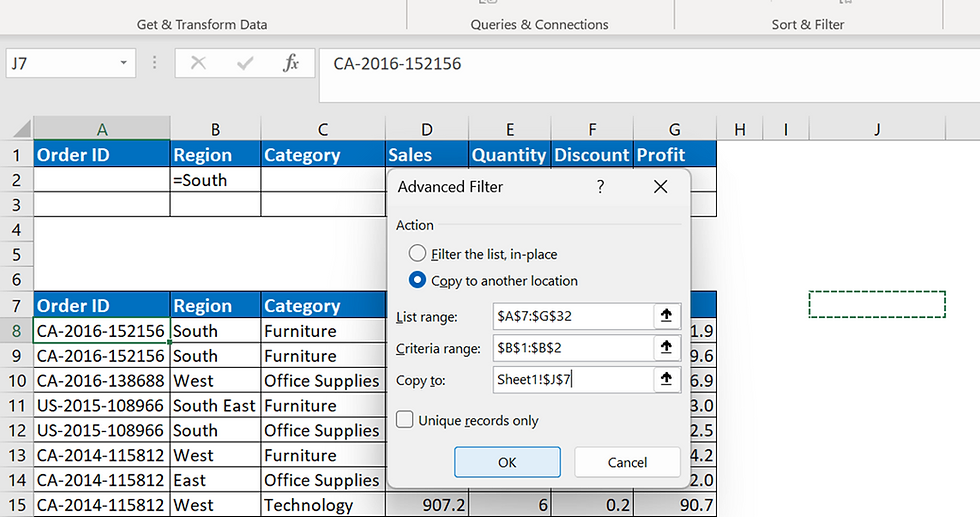Image resolution: width=980 pixels, height=517 pixels.
Task: Click the Insert Function fx icon
Action: 291,63
